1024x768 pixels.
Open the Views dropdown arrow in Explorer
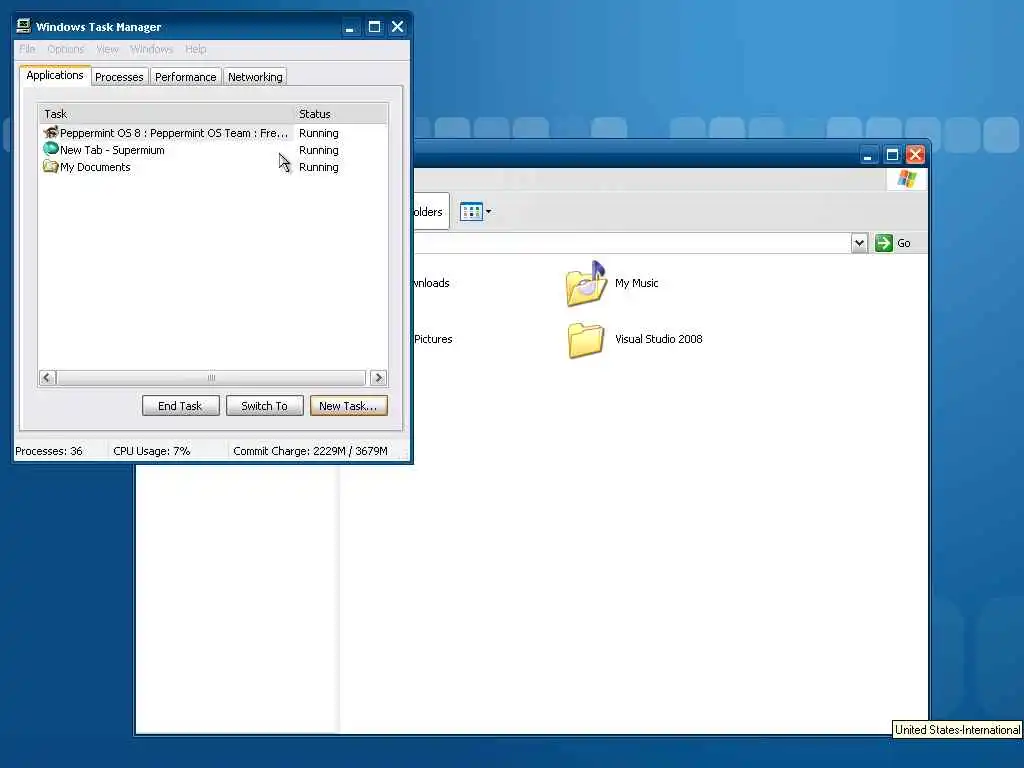tap(488, 212)
